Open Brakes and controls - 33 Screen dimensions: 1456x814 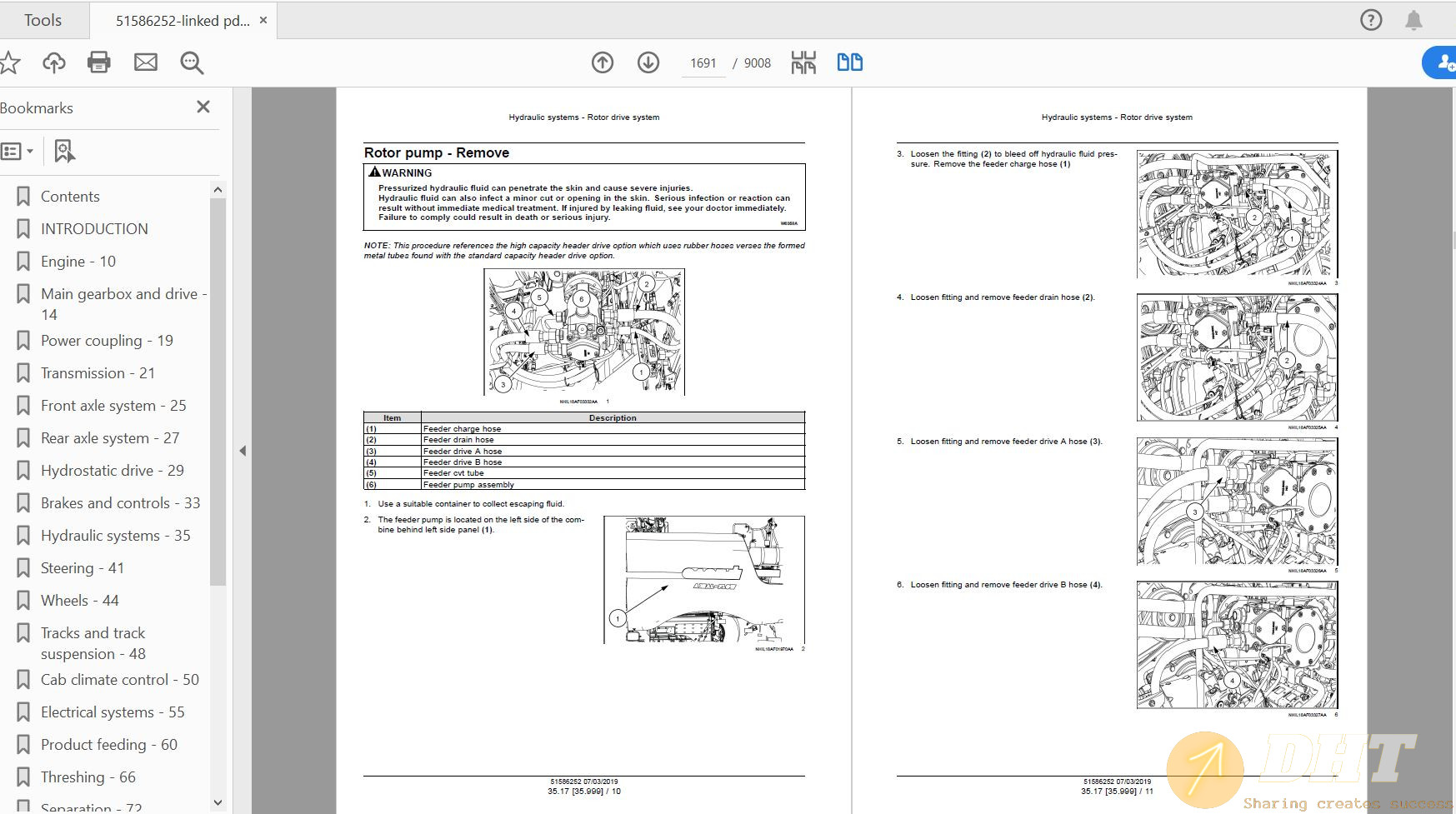(121, 503)
